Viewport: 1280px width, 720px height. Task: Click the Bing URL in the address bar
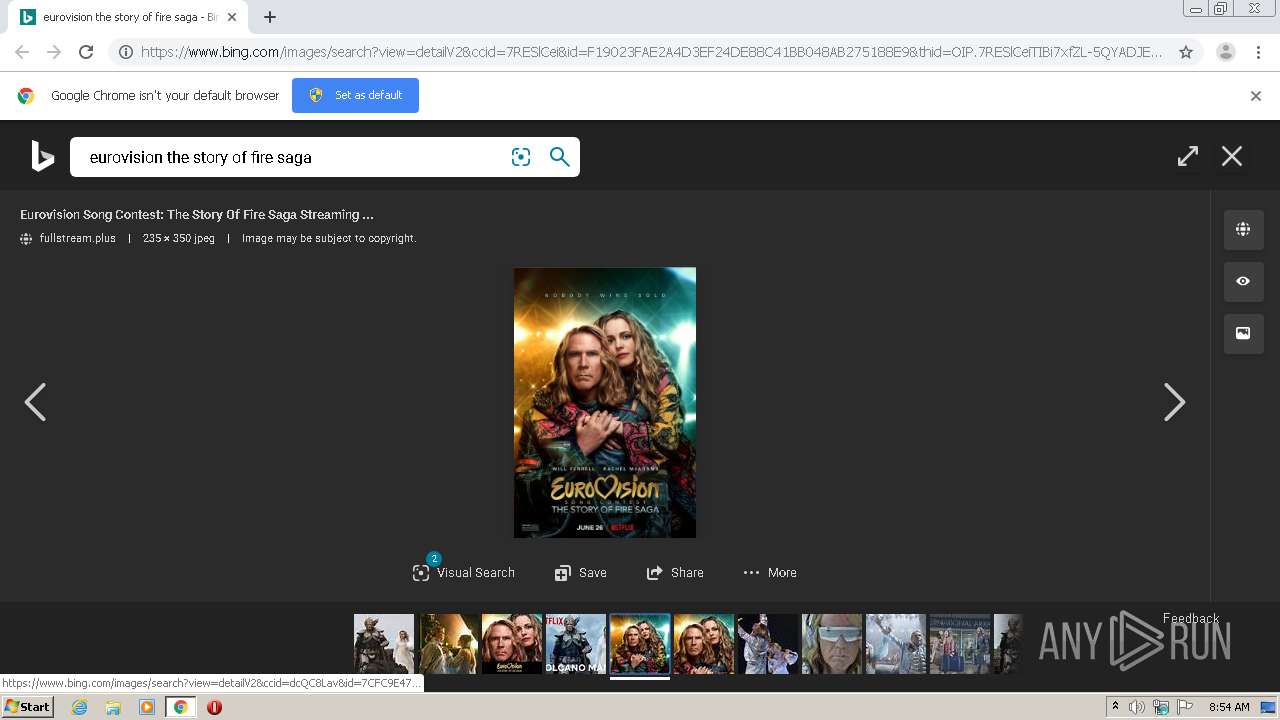652,52
